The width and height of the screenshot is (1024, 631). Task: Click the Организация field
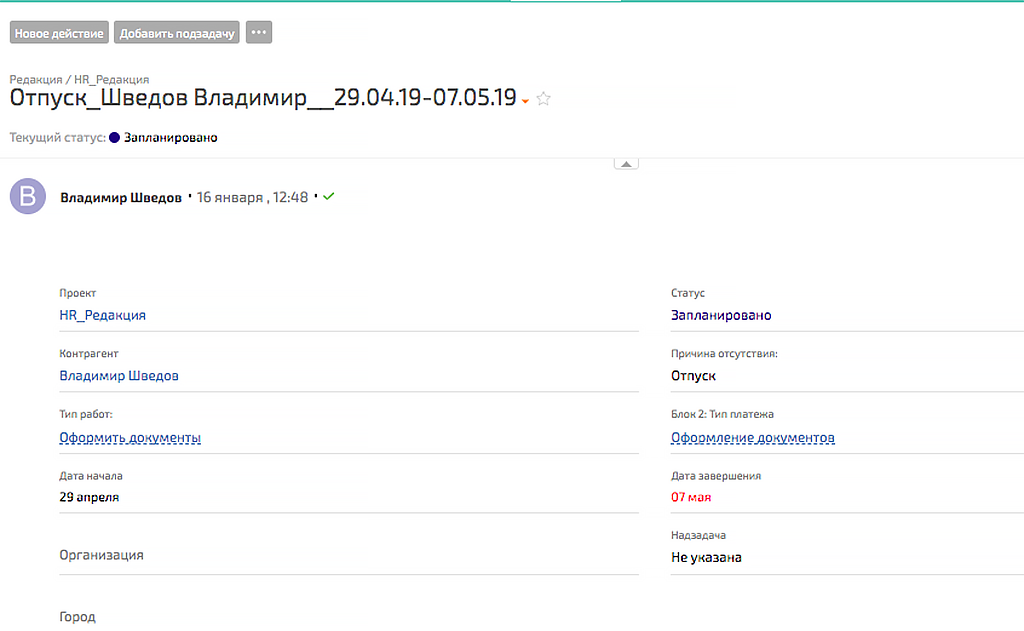pos(101,555)
